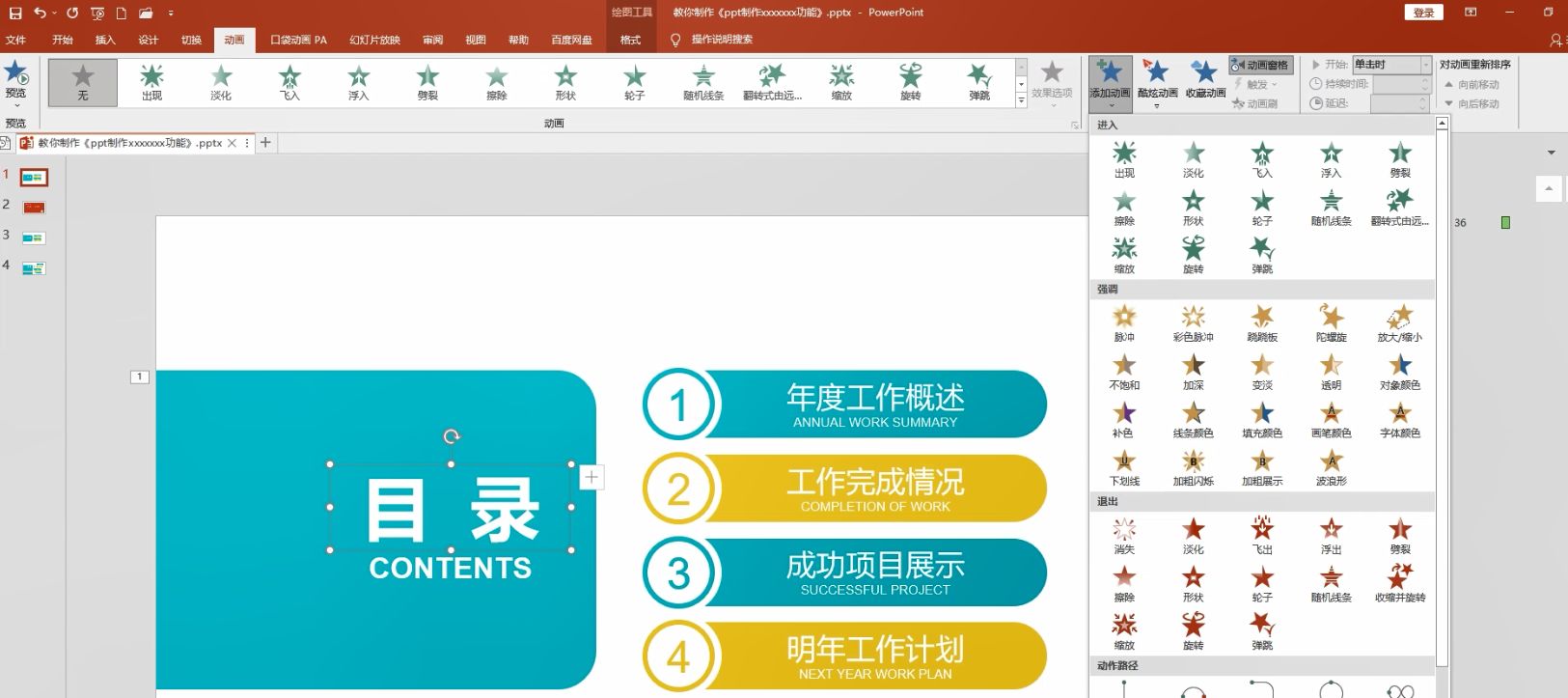The height and width of the screenshot is (698, 1568).
Task: Apply 脉冲 (Pulse) emphasis effect
Action: pyautogui.click(x=1124, y=324)
